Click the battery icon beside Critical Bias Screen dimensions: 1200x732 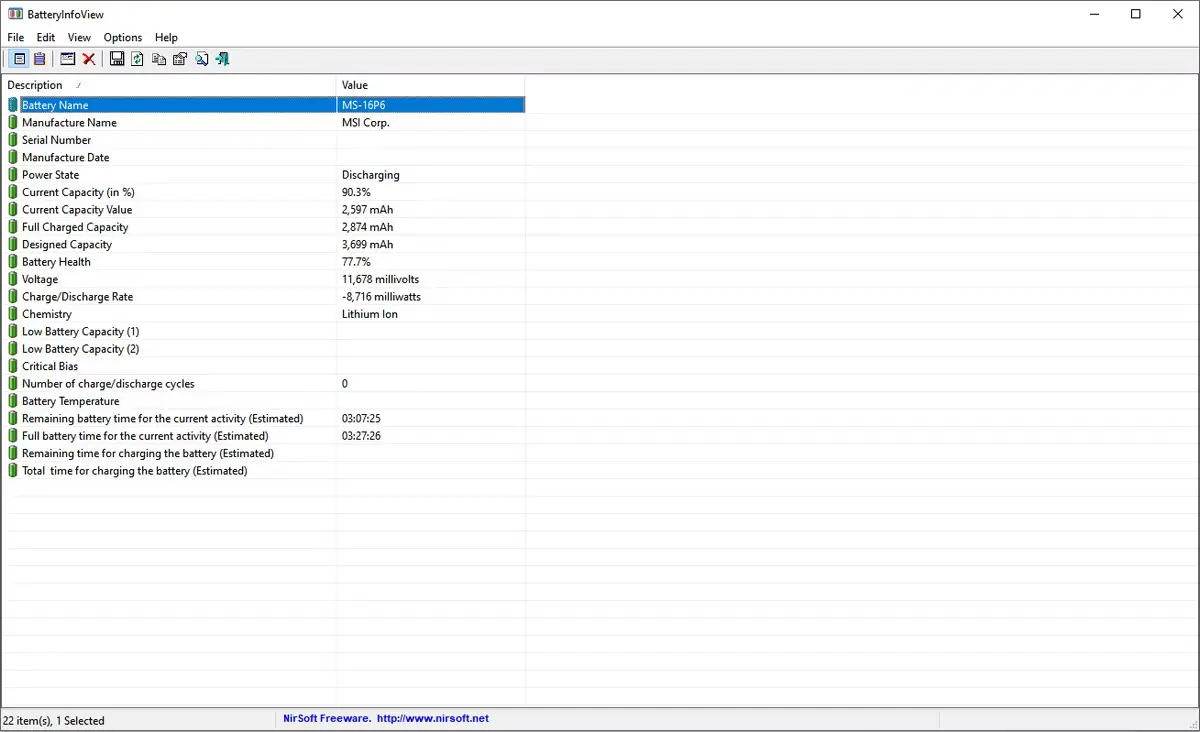[13, 366]
